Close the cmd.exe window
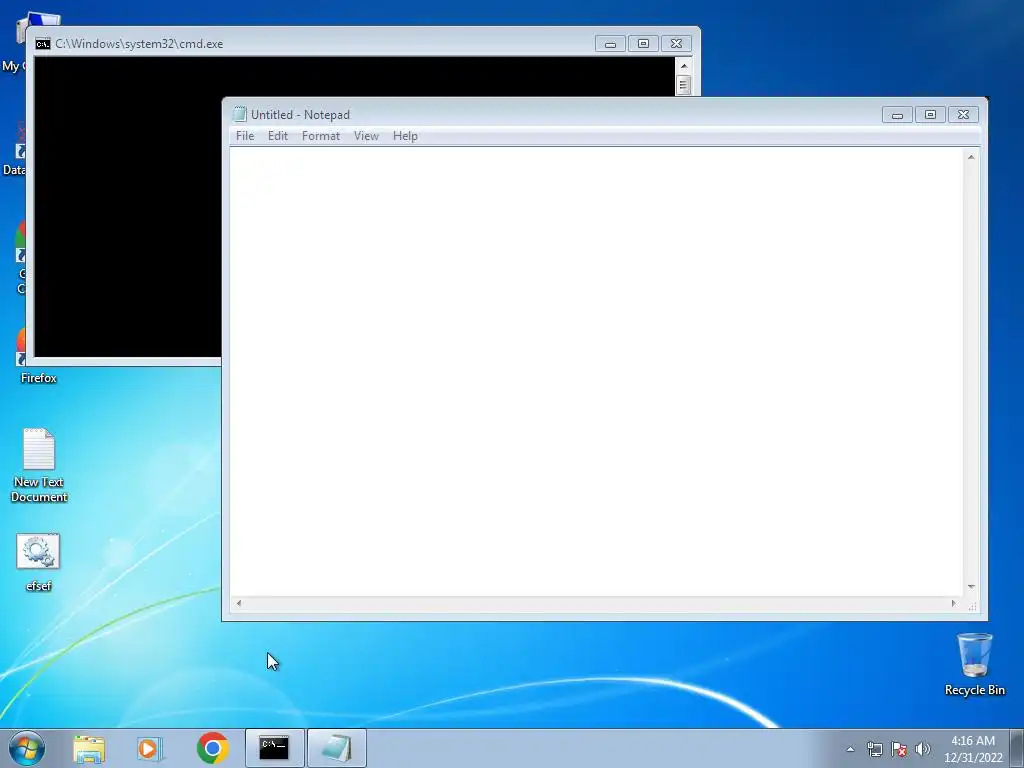 click(677, 44)
